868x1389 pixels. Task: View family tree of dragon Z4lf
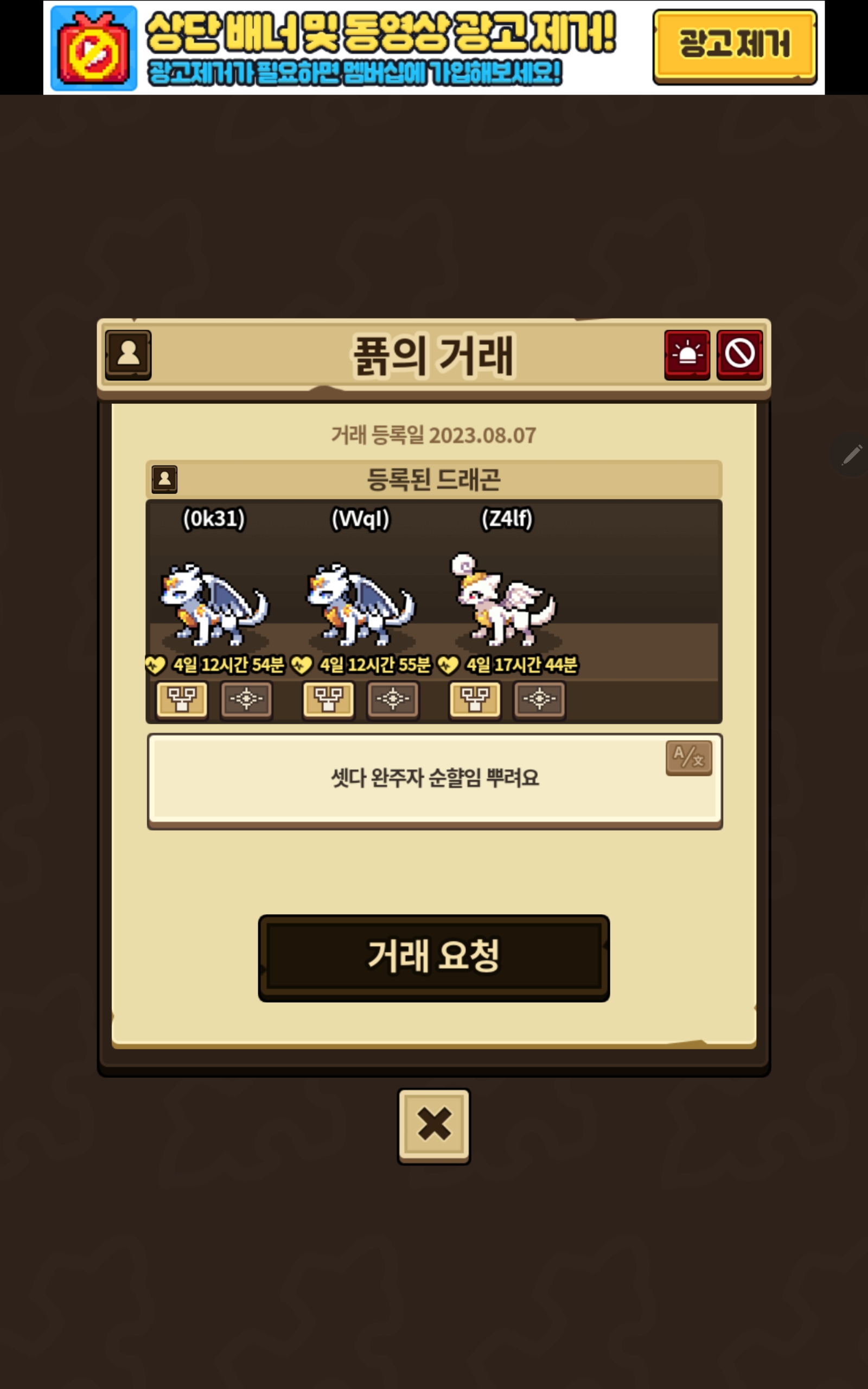coord(475,699)
